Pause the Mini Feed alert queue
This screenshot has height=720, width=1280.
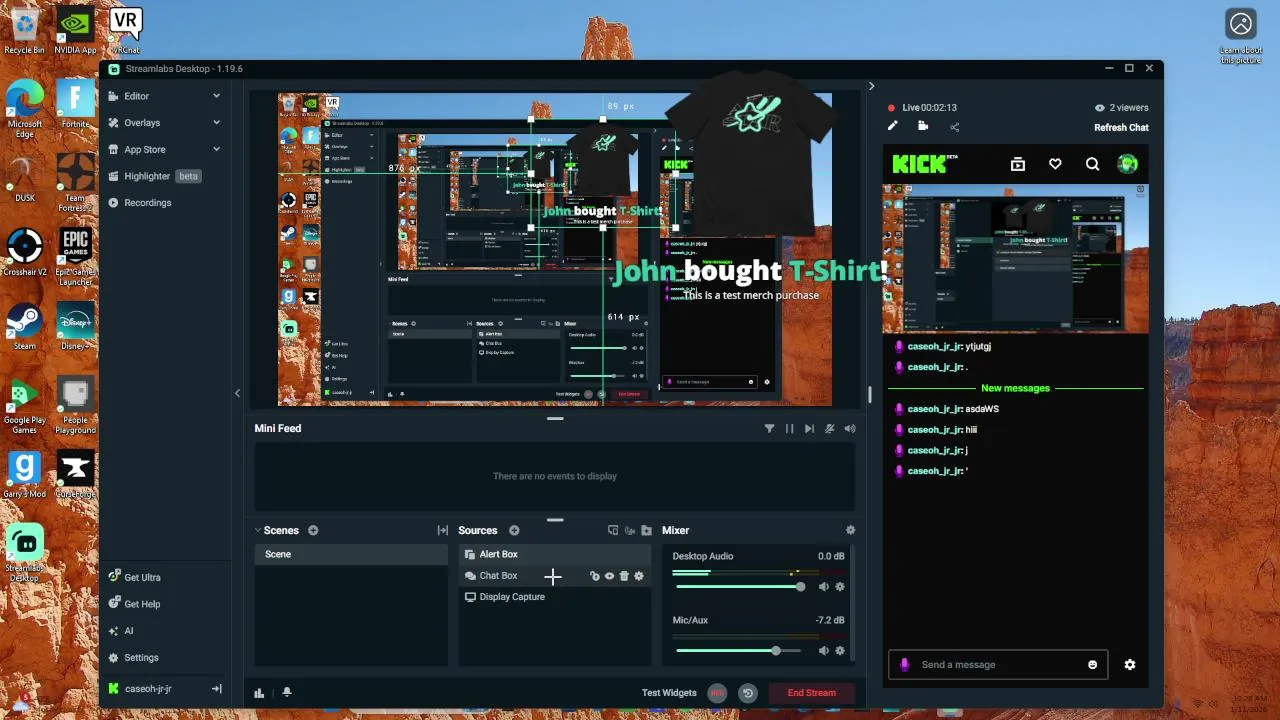pos(789,429)
